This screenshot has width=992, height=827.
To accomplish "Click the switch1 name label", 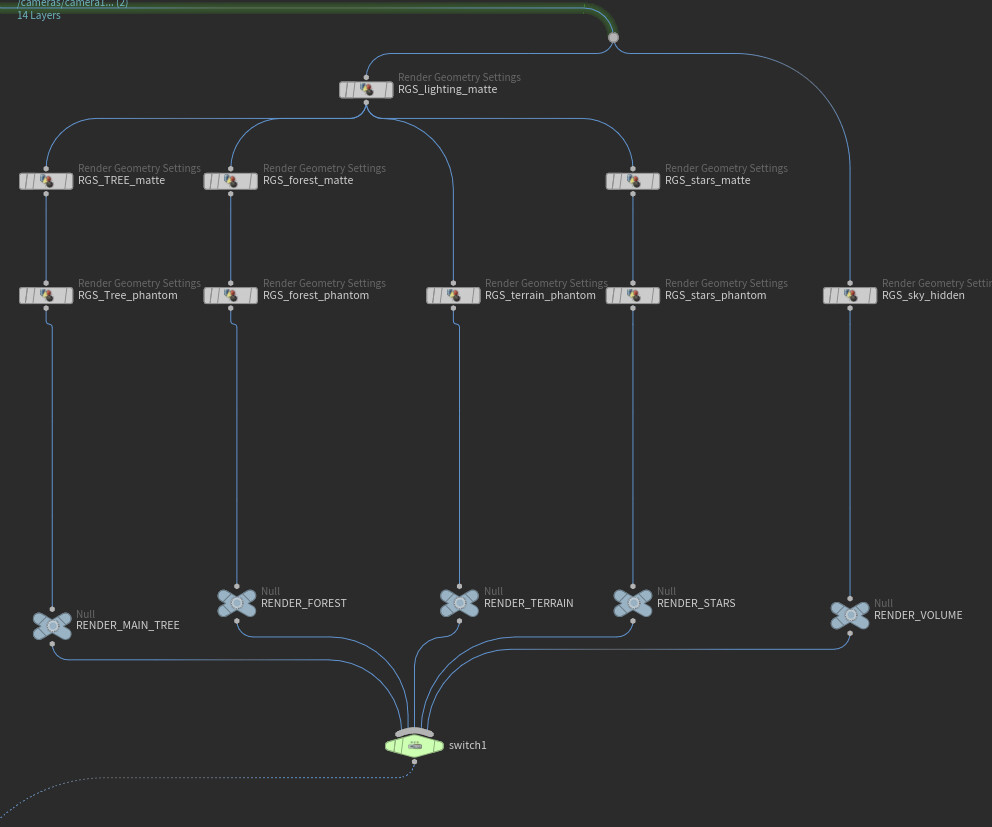I will (x=468, y=745).
